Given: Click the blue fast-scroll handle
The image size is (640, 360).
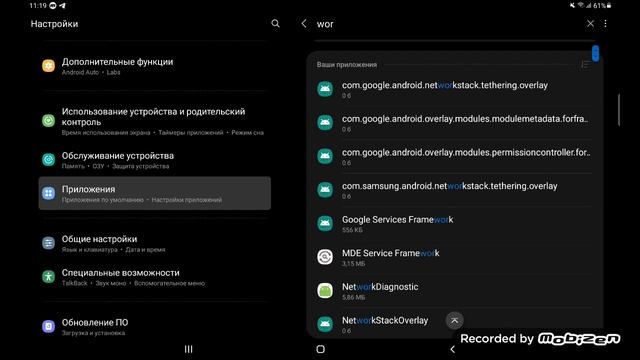Looking at the screenshot, I should pos(596,53).
